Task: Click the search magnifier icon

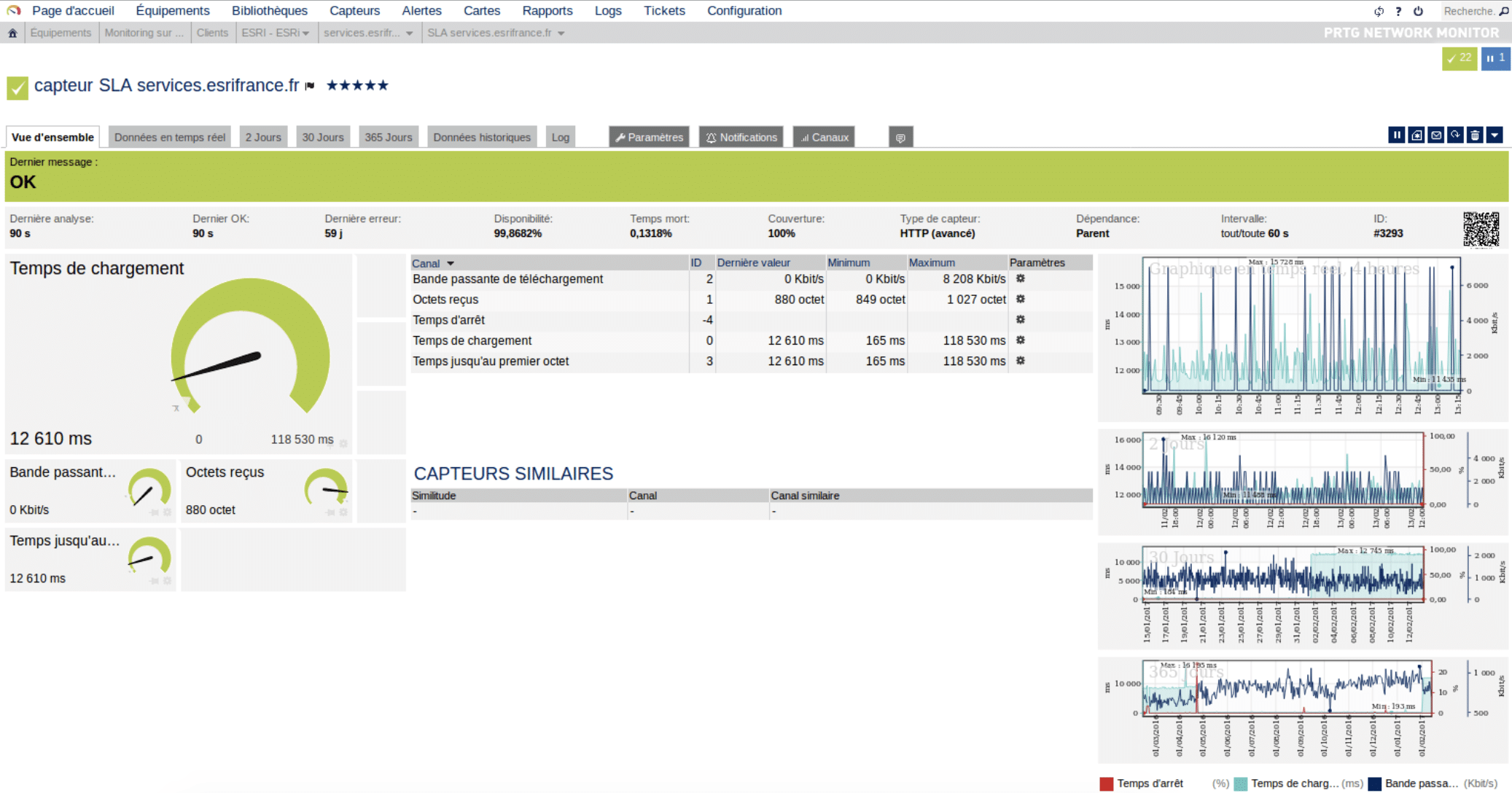Action: coord(1504,11)
